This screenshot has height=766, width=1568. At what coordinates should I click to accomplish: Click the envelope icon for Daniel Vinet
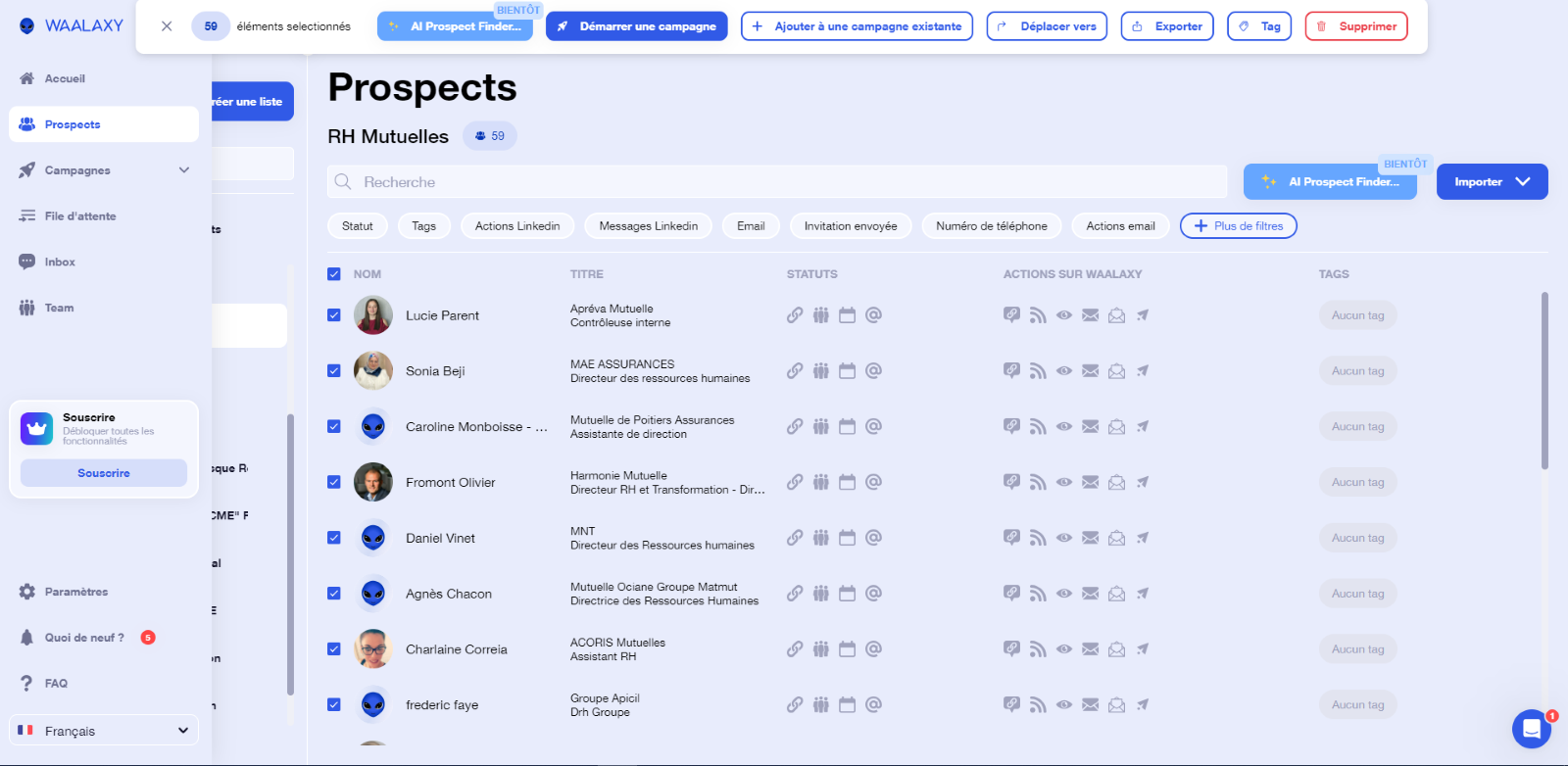pyautogui.click(x=1090, y=538)
